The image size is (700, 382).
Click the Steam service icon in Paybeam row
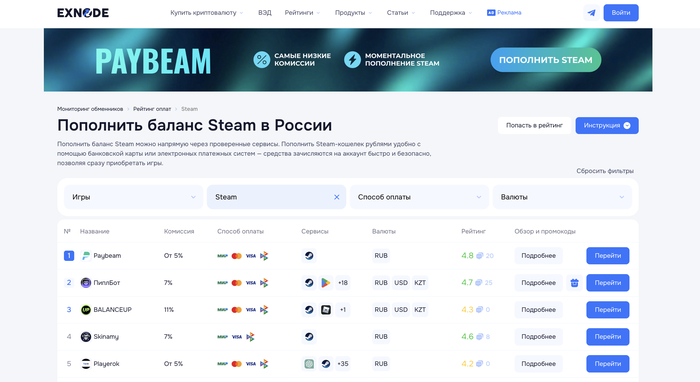click(309, 256)
